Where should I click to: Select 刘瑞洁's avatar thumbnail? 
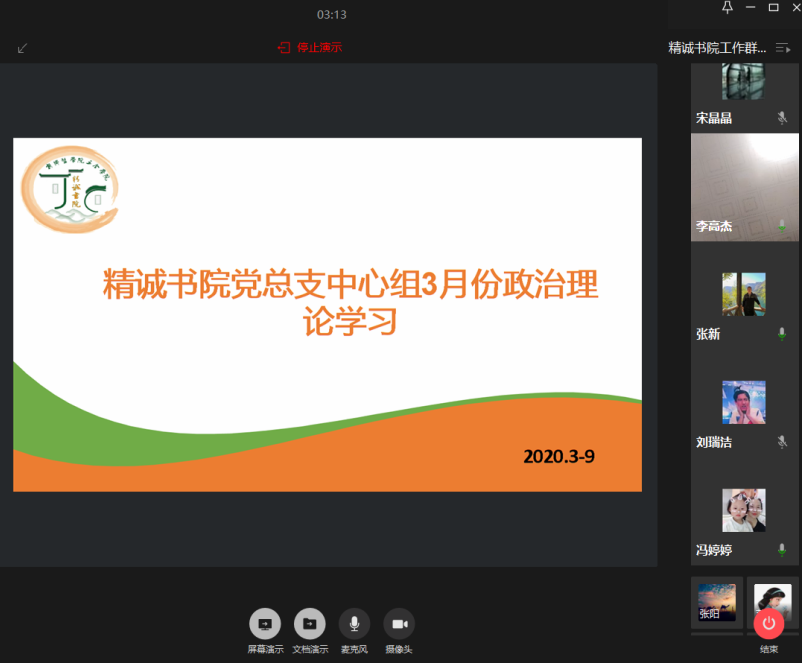(x=744, y=402)
